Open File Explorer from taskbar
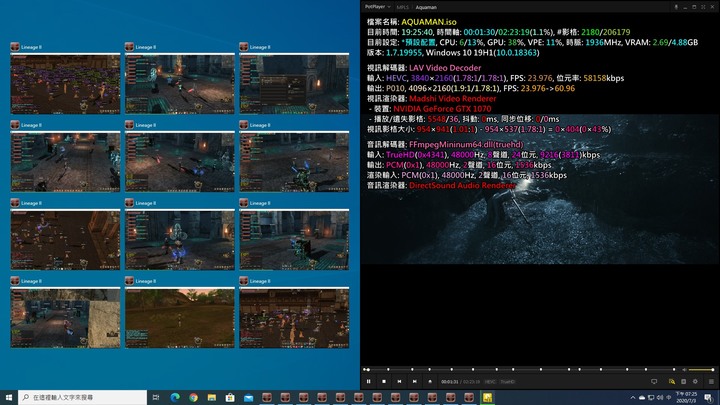The height and width of the screenshot is (405, 720). (x=212, y=397)
